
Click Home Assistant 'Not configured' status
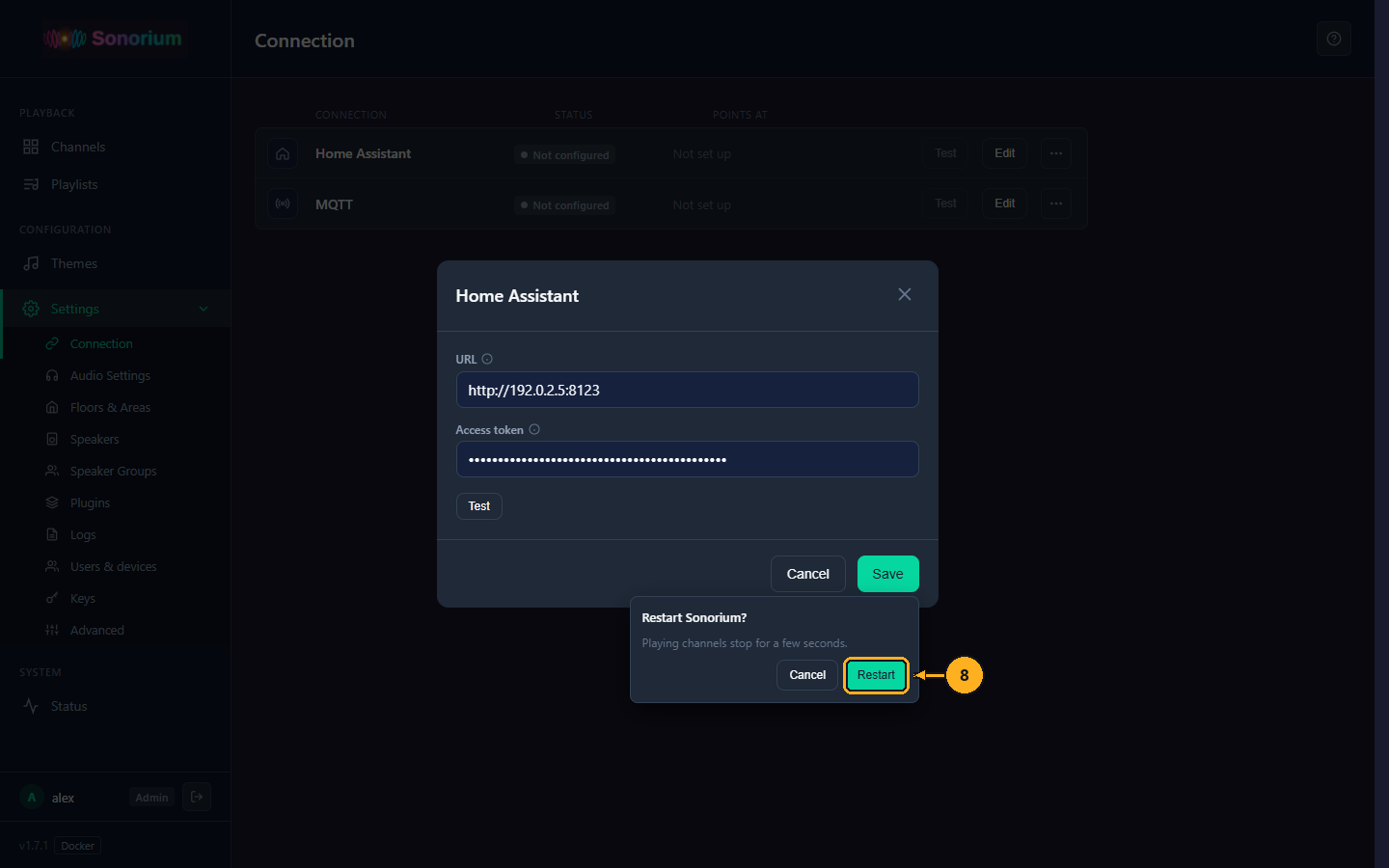(x=564, y=154)
